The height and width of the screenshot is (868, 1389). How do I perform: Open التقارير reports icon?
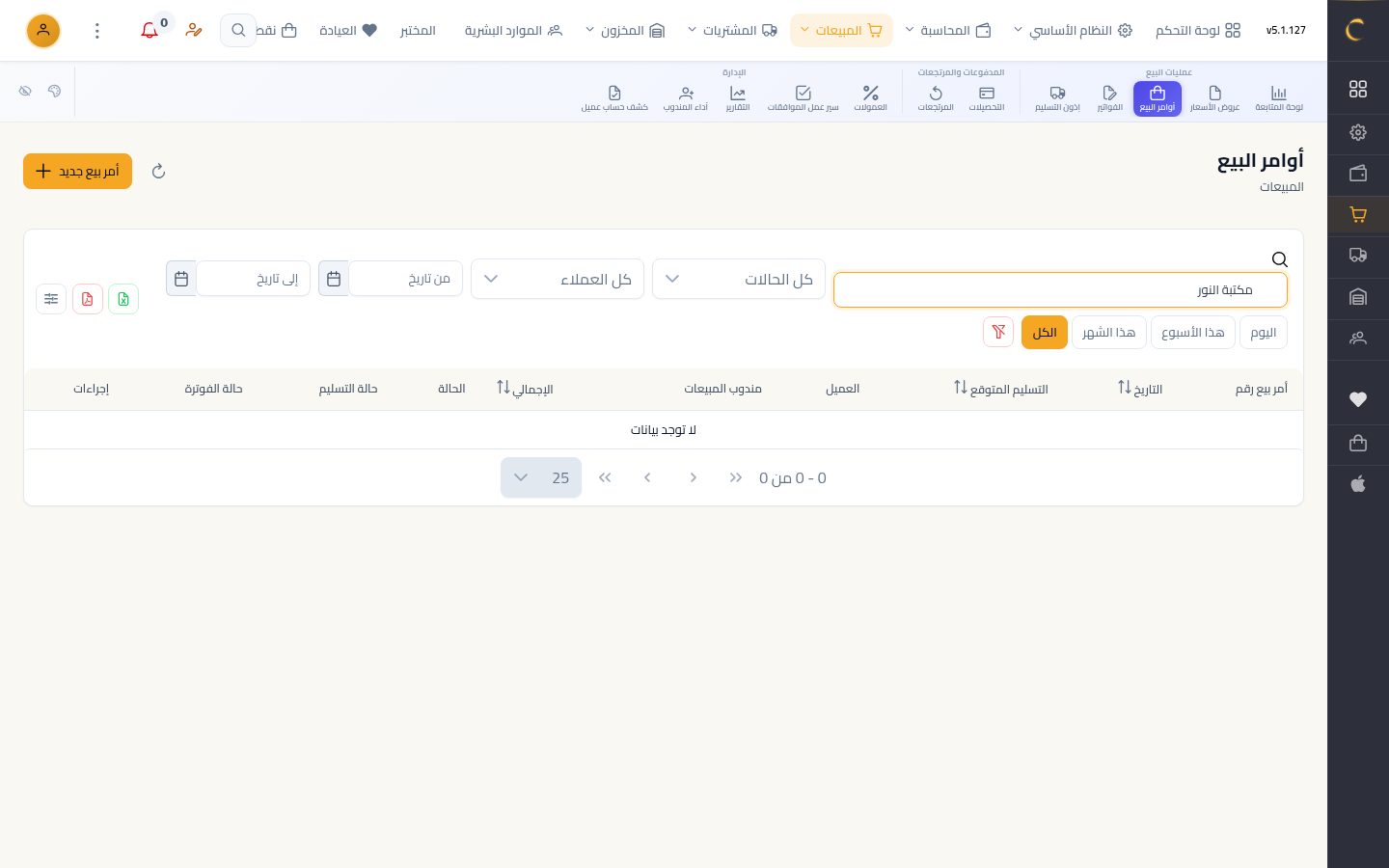tap(738, 98)
